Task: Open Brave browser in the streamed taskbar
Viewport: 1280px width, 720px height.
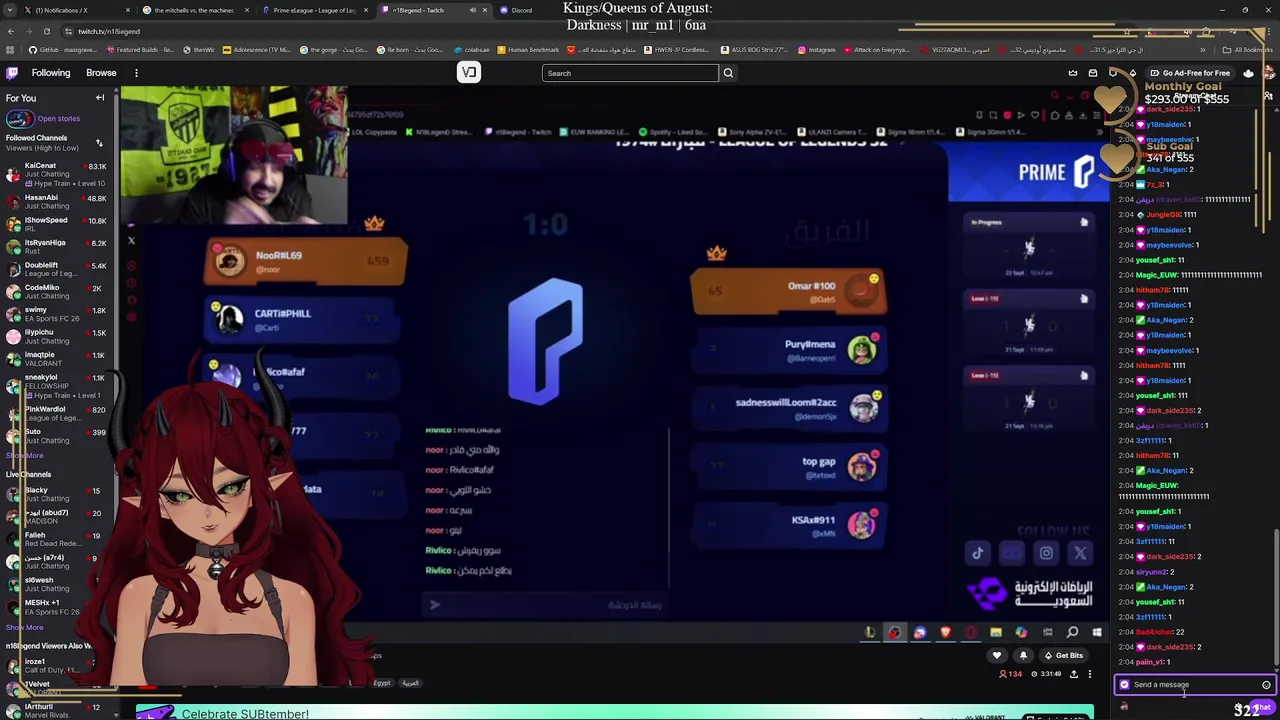Action: 945,632
